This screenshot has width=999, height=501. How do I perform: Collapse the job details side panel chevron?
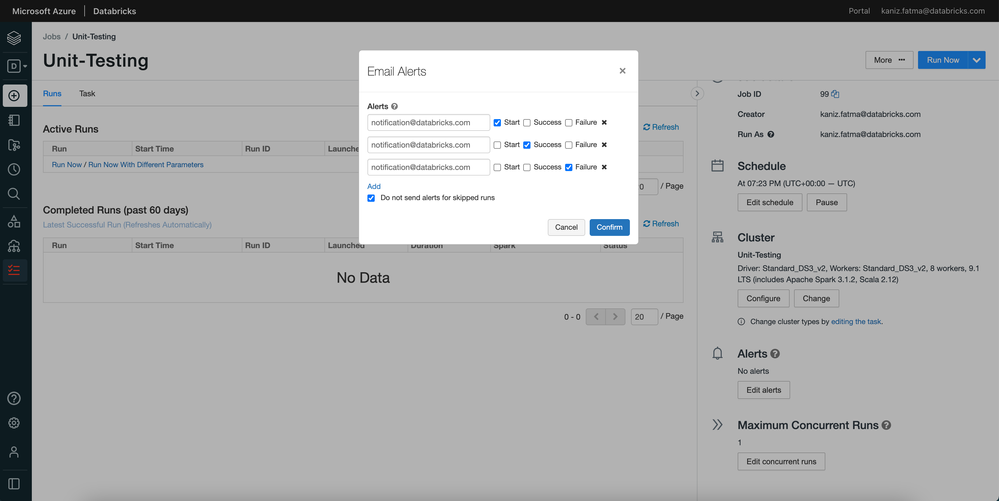[698, 93]
